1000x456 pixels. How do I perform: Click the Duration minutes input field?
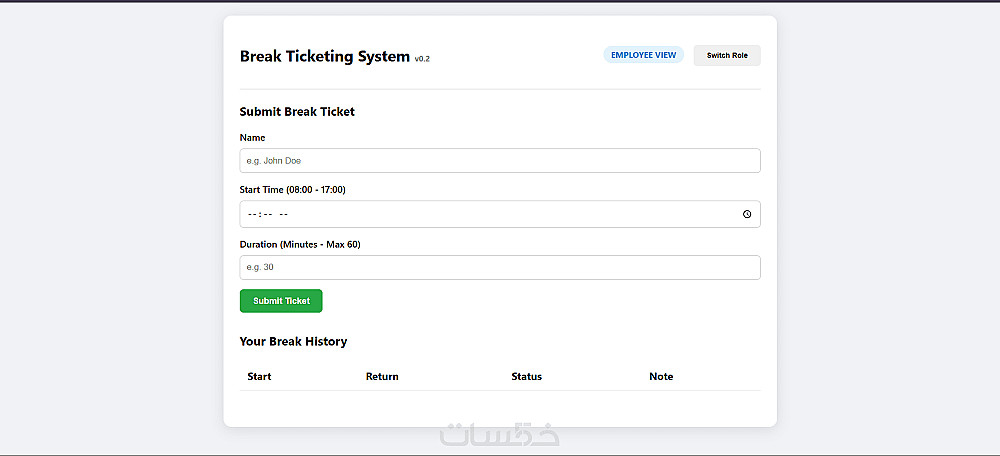pyautogui.click(x=500, y=268)
